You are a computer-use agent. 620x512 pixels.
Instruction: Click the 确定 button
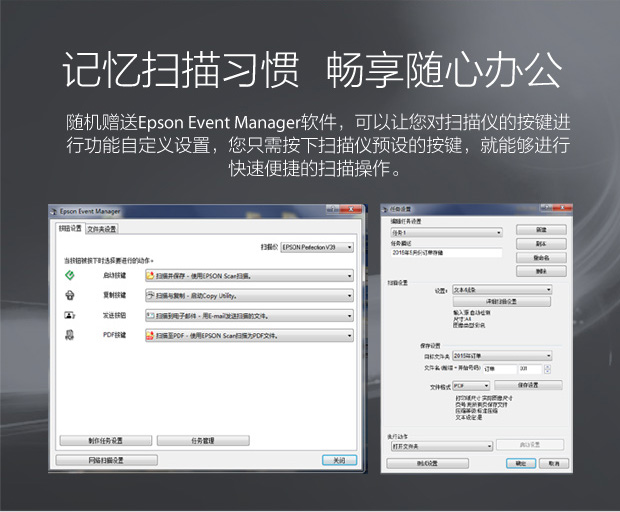pyautogui.click(x=521, y=463)
